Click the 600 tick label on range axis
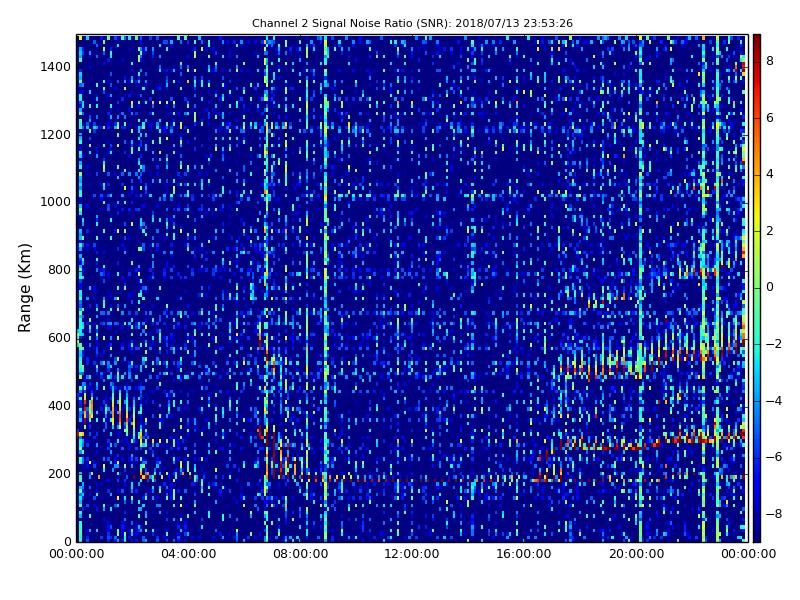800x600 pixels. [x=59, y=338]
